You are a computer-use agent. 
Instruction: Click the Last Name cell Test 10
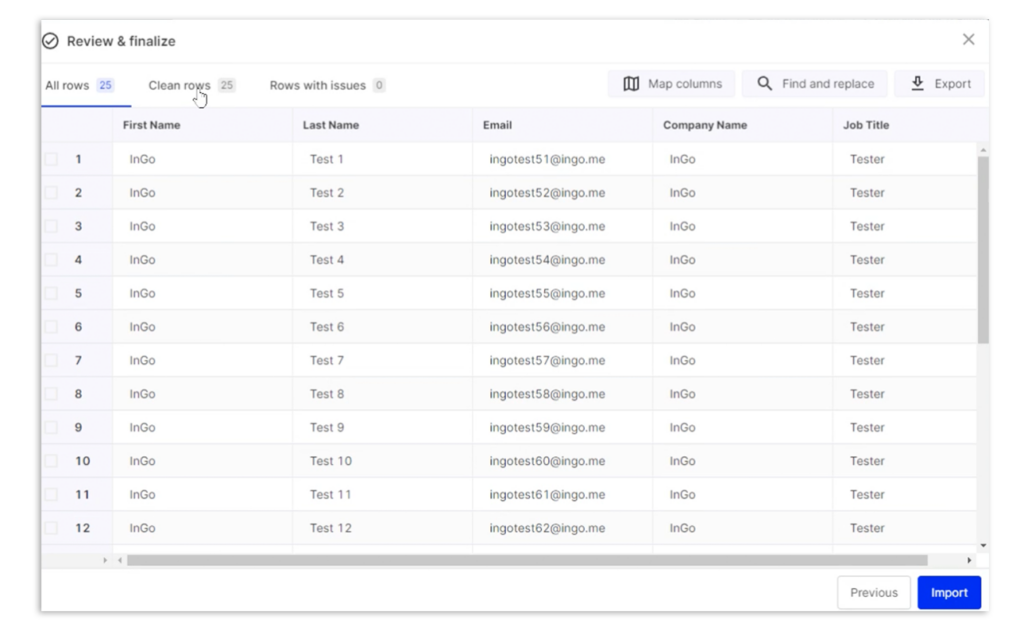point(383,461)
